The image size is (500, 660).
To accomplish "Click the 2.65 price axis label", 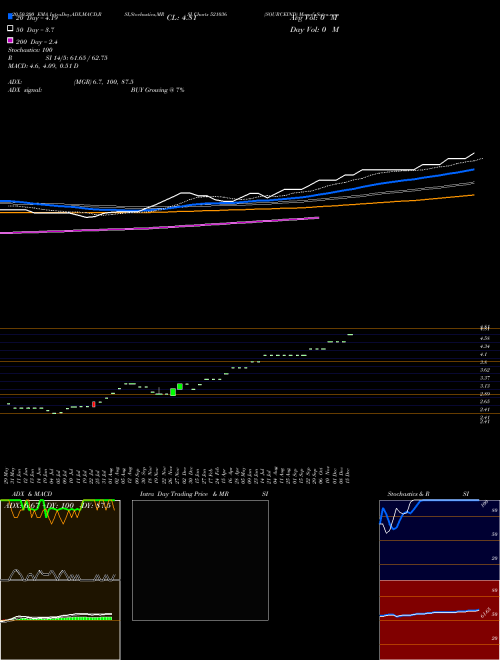I will (484, 402).
